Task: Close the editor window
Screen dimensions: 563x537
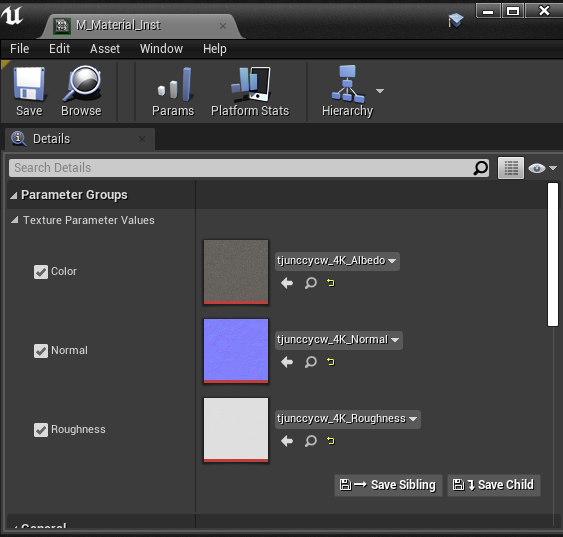Action: [544, 11]
